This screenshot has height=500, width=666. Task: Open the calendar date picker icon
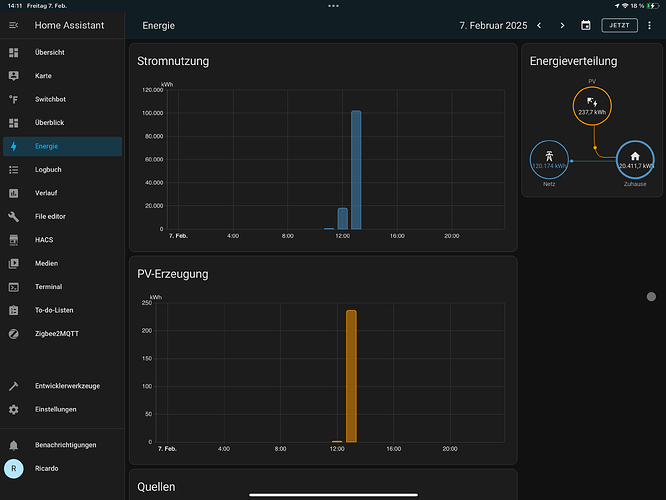pyautogui.click(x=586, y=25)
